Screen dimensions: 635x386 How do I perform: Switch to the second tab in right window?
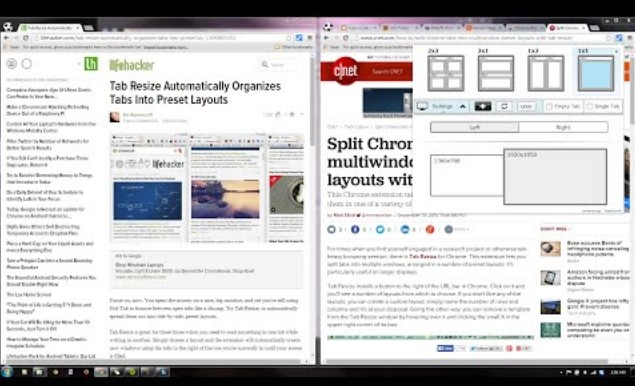tap(400, 28)
